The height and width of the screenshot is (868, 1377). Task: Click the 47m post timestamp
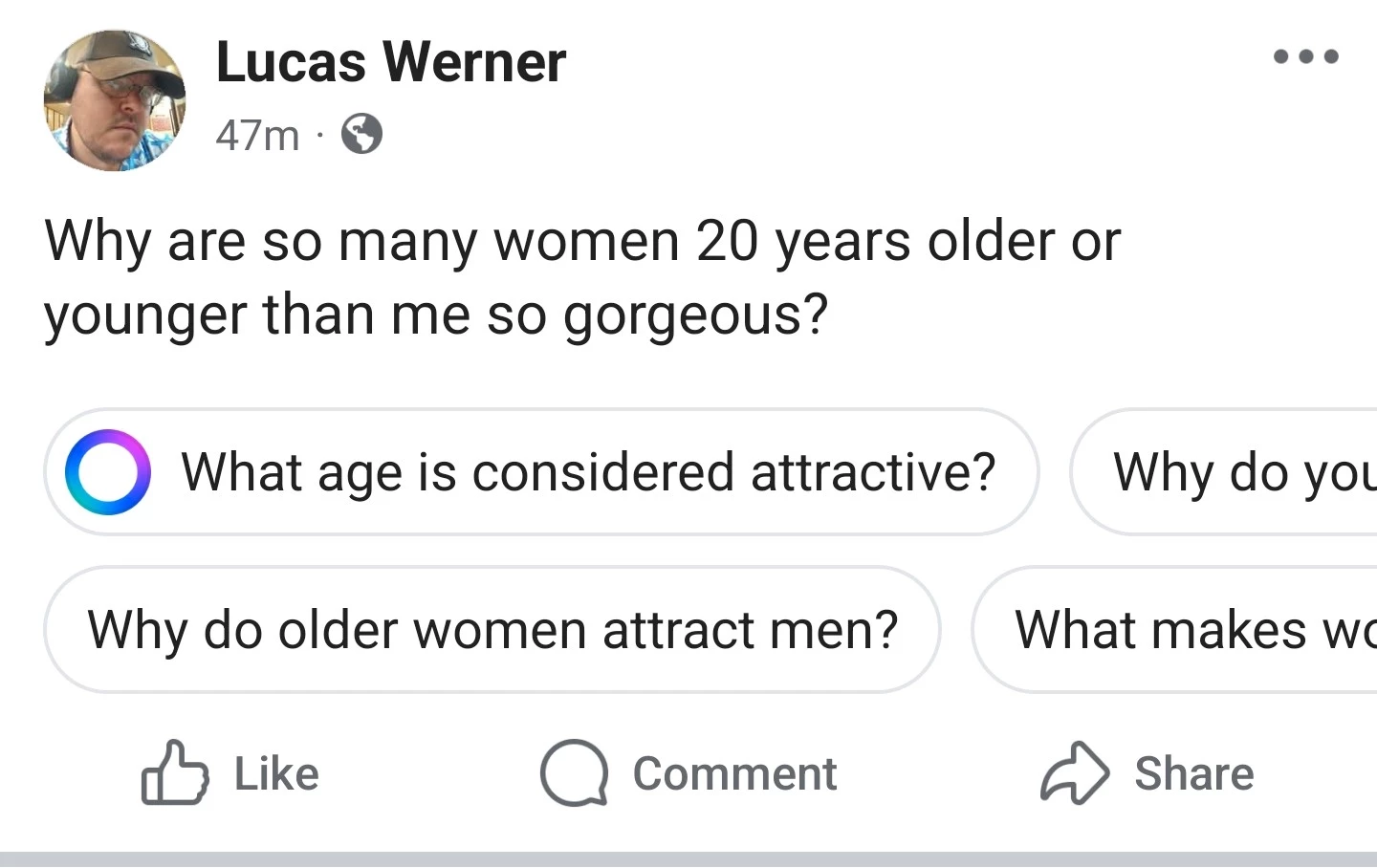click(257, 135)
